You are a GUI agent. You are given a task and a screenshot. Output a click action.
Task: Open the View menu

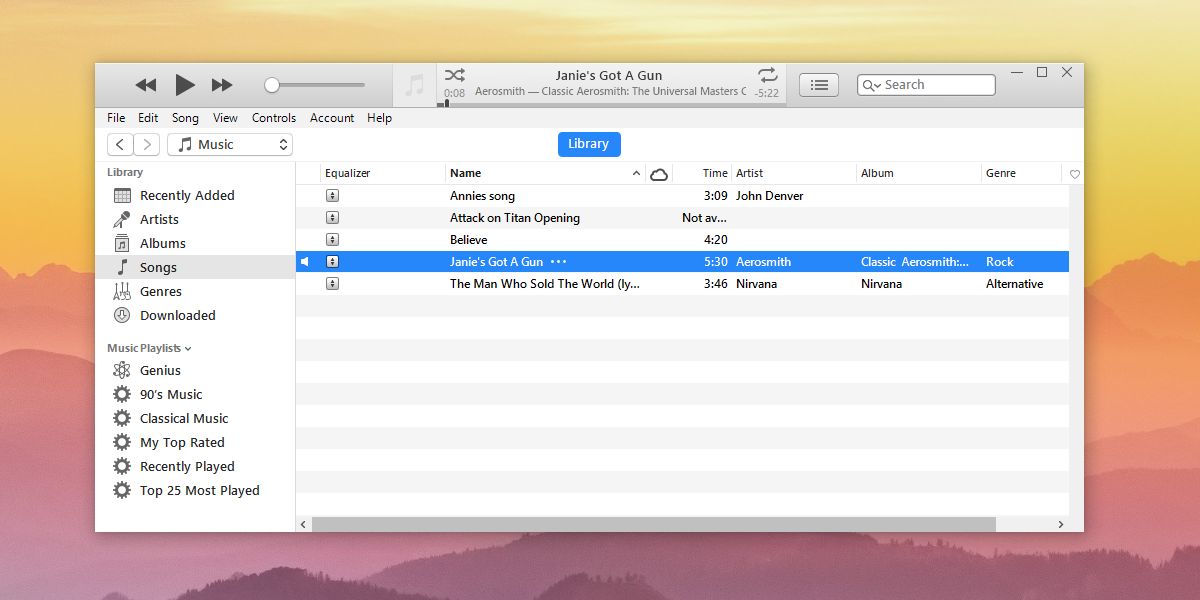[x=225, y=118]
